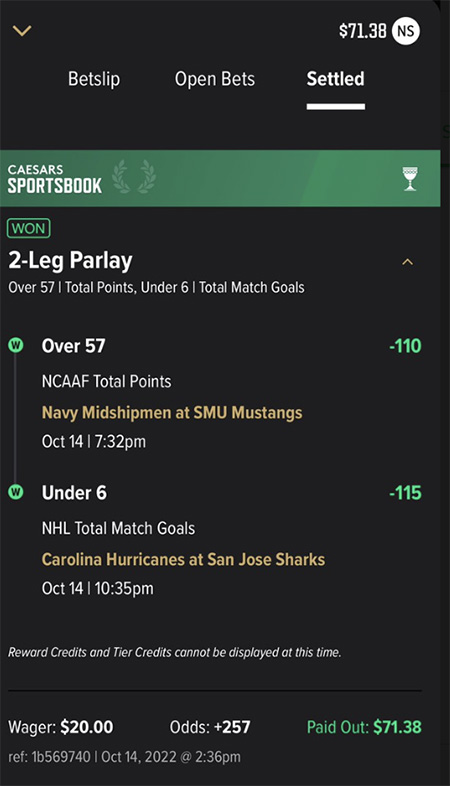Select the Settled tab

coord(335,79)
